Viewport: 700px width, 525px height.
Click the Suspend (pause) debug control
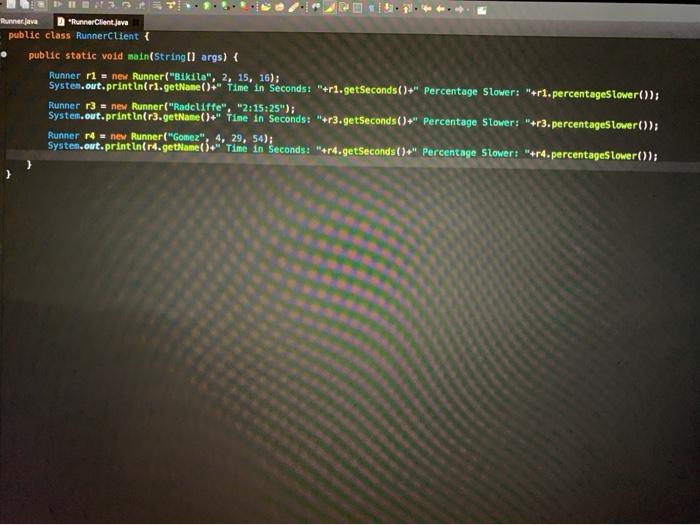pyautogui.click(x=72, y=4)
